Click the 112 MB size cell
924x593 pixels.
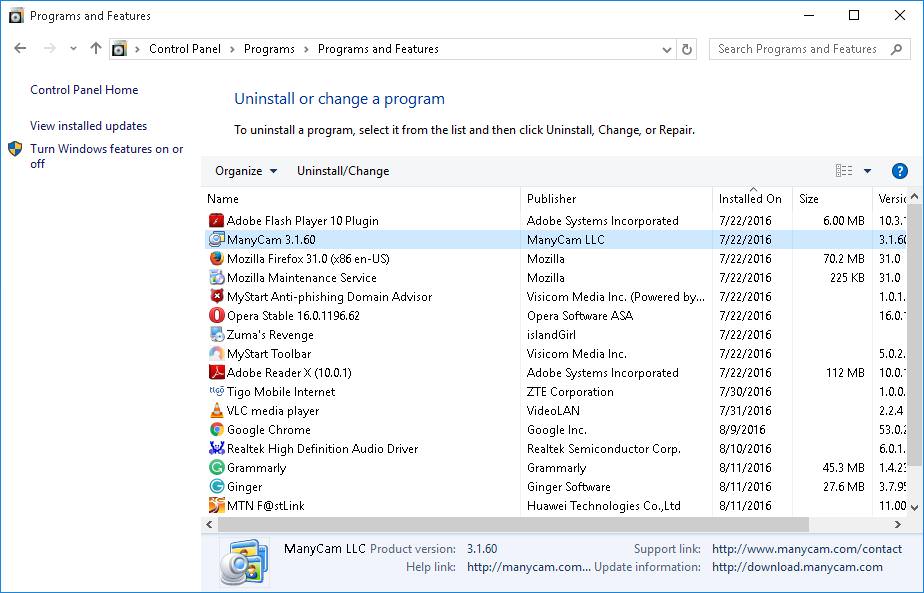846,373
